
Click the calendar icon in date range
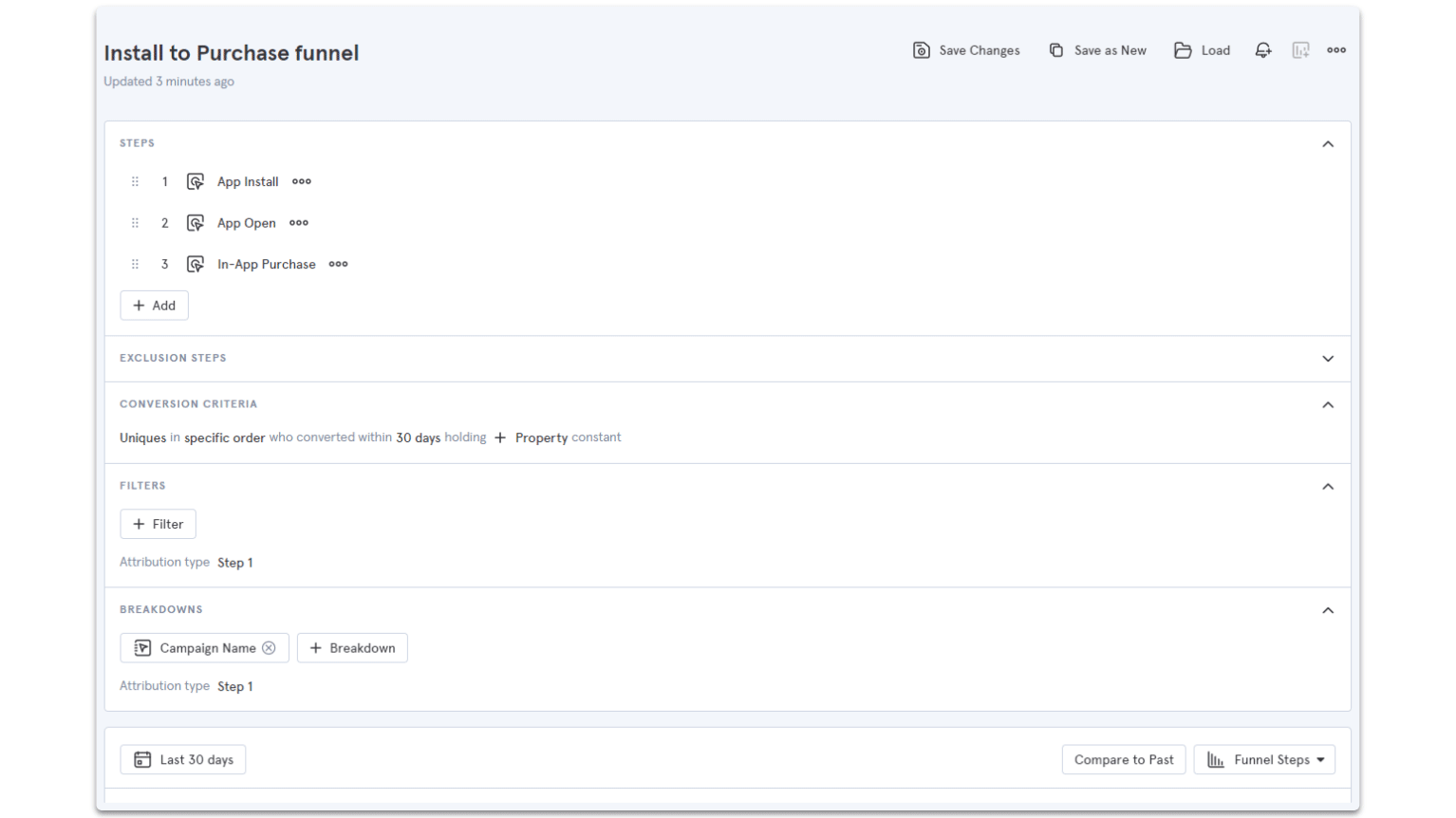point(142,760)
